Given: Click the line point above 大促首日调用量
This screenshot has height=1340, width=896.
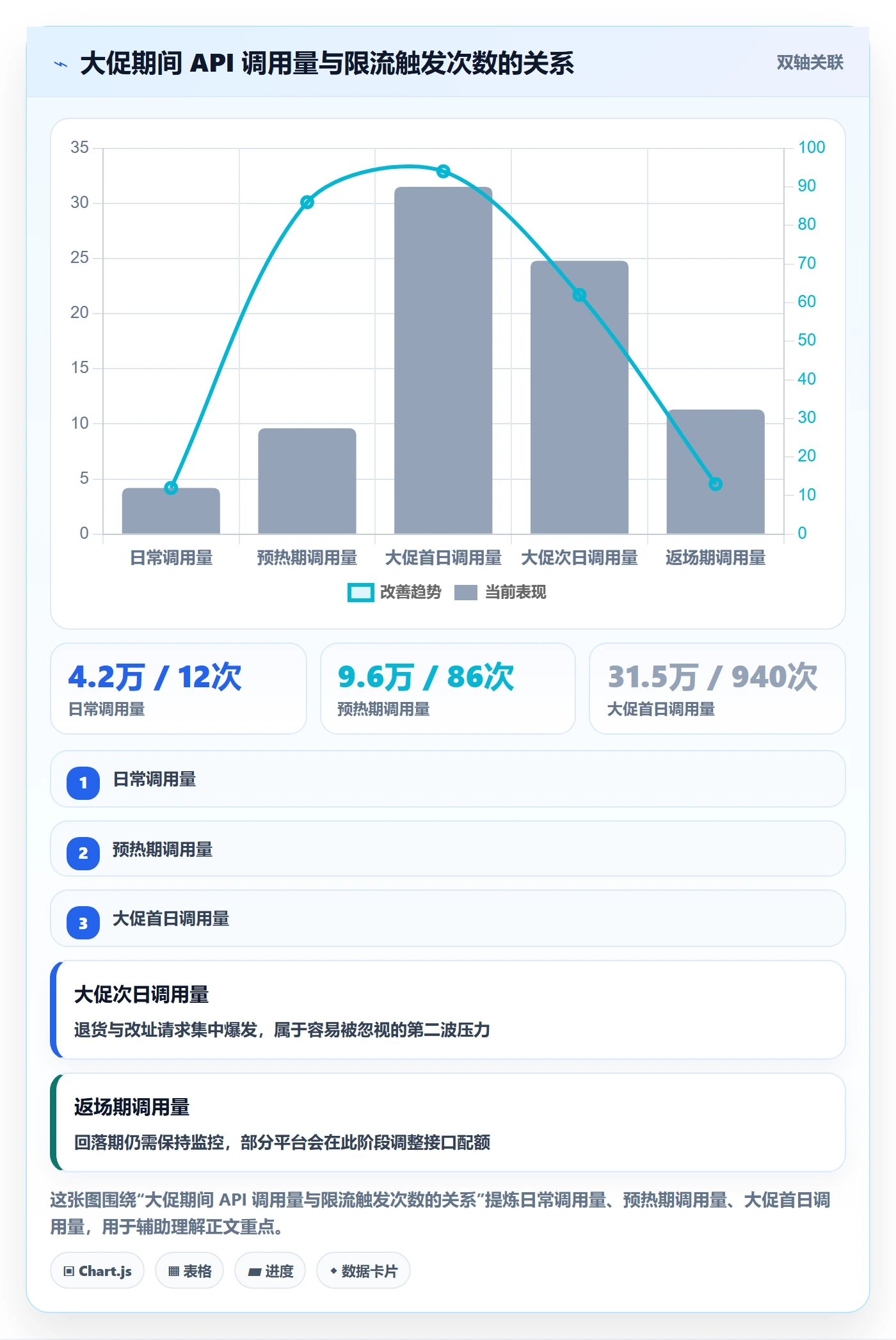Looking at the screenshot, I should click(444, 171).
